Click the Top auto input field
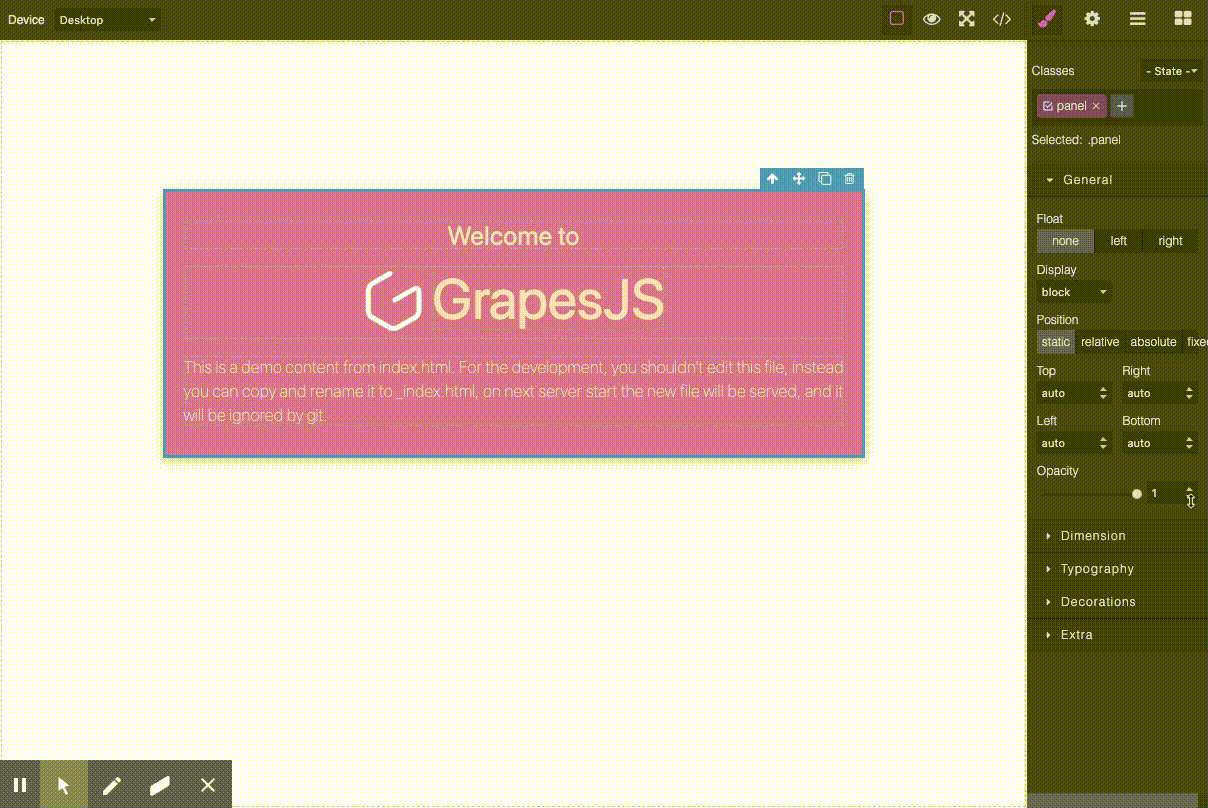Image resolution: width=1208 pixels, height=808 pixels. point(1066,393)
